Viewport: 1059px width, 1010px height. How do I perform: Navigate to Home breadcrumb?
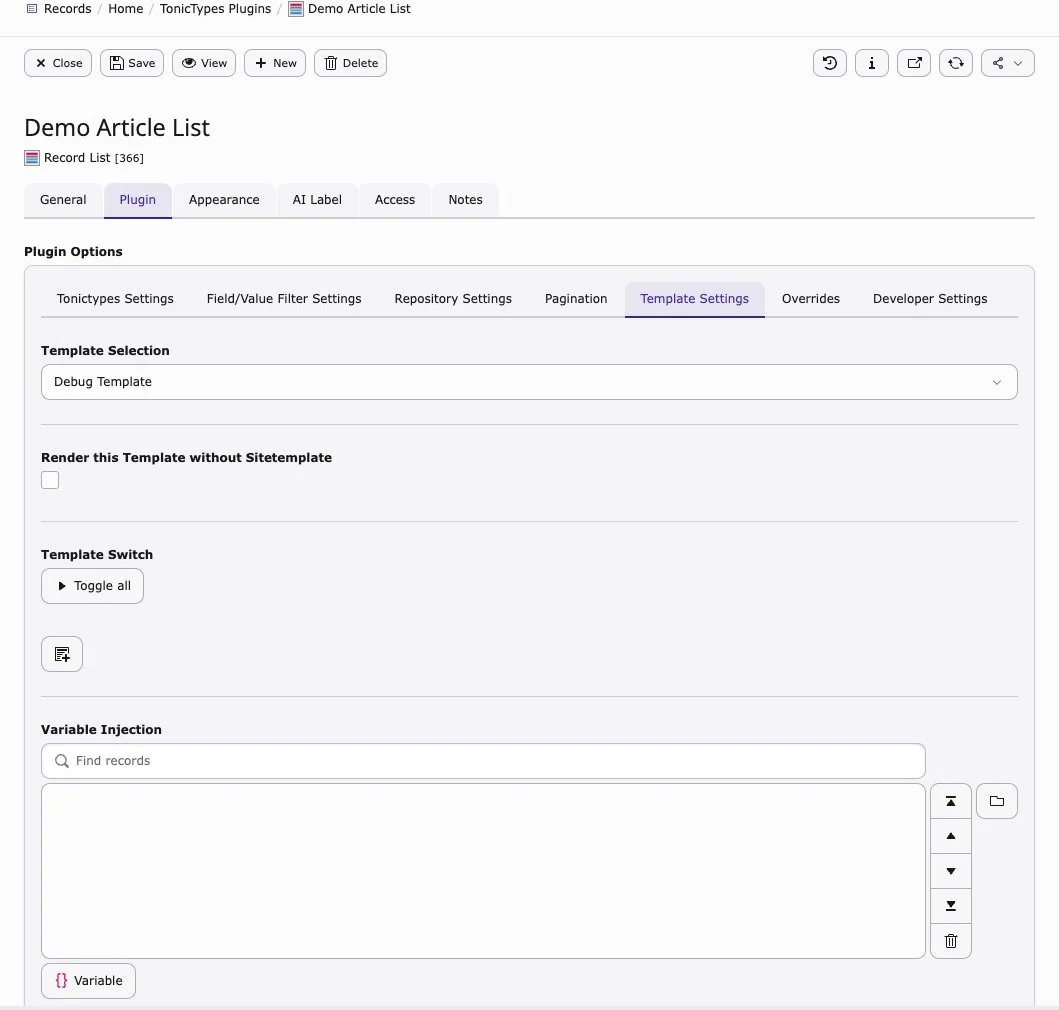pos(126,9)
